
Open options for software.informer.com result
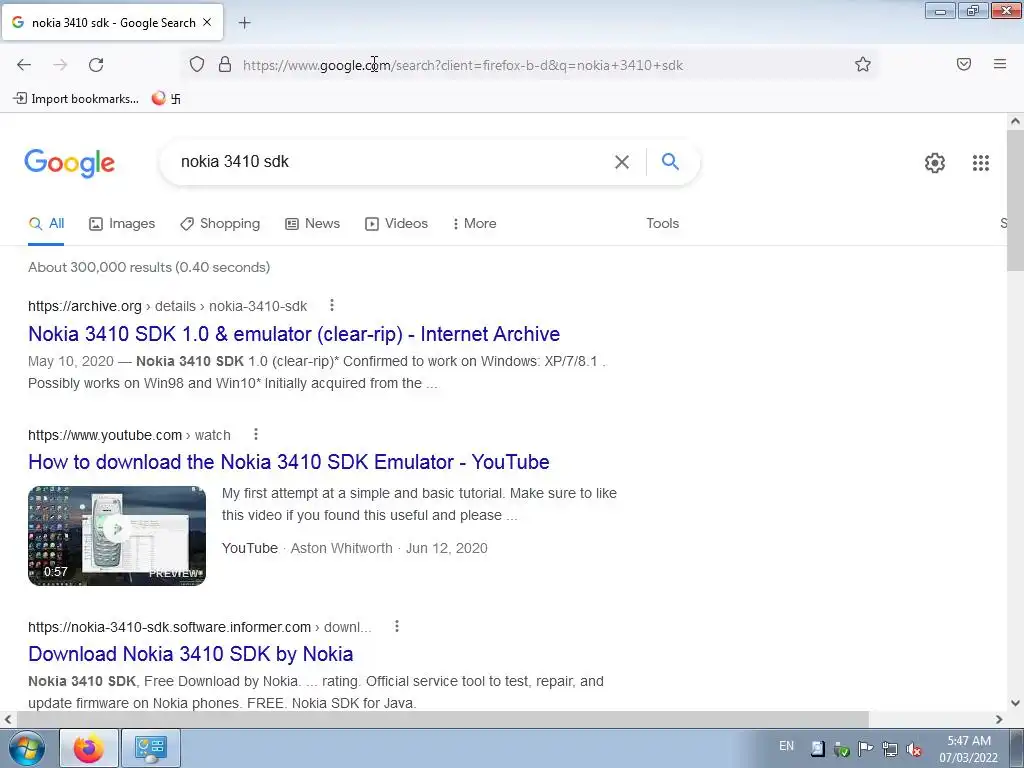point(396,626)
